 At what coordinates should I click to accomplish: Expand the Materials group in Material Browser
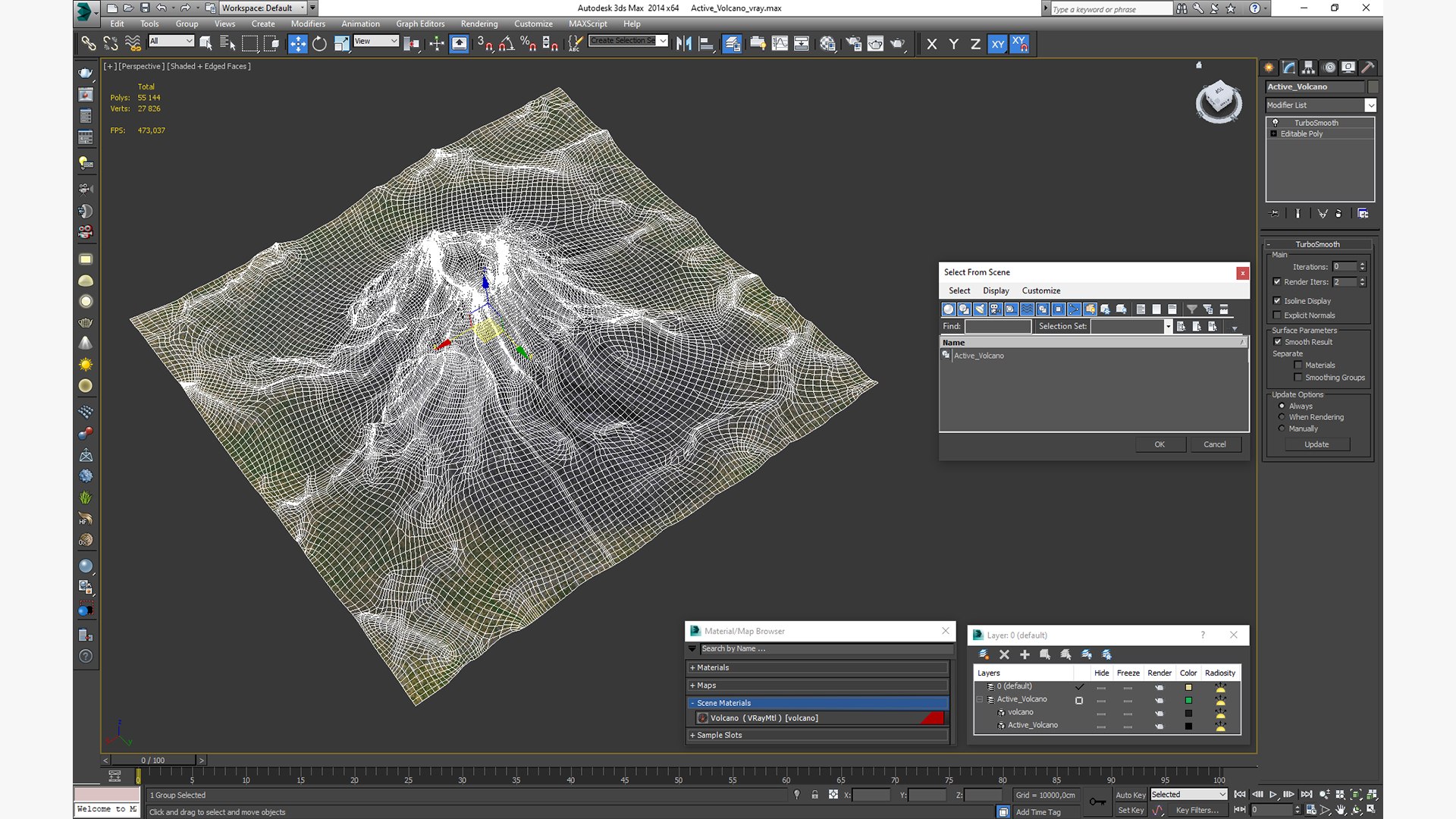[819, 668]
